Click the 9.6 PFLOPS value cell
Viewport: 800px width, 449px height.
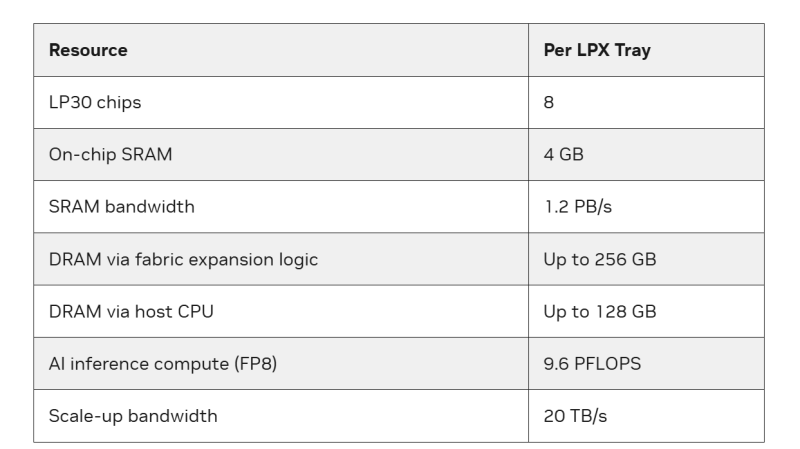pyautogui.click(x=585, y=363)
